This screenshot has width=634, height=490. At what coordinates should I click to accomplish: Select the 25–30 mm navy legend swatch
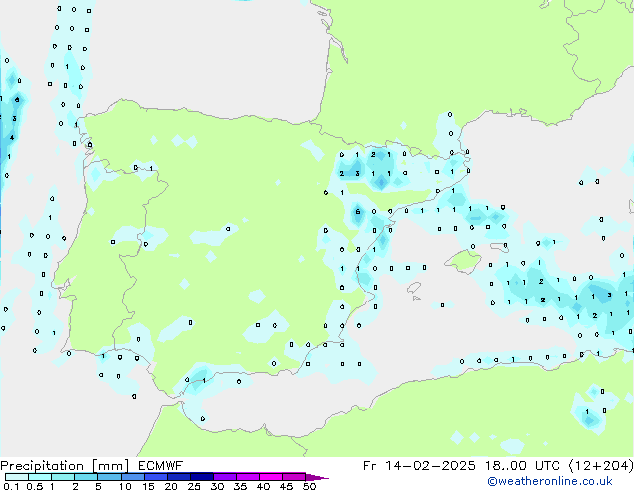202,477
